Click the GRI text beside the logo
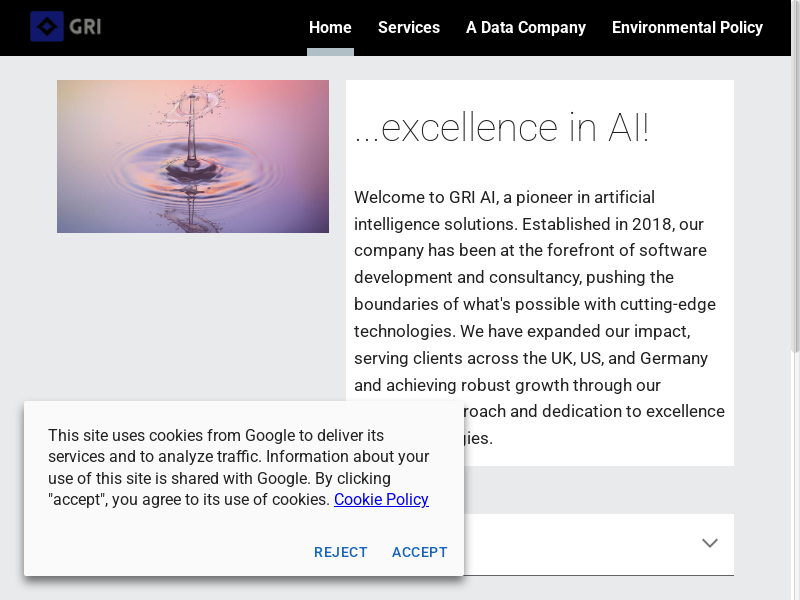 click(85, 27)
